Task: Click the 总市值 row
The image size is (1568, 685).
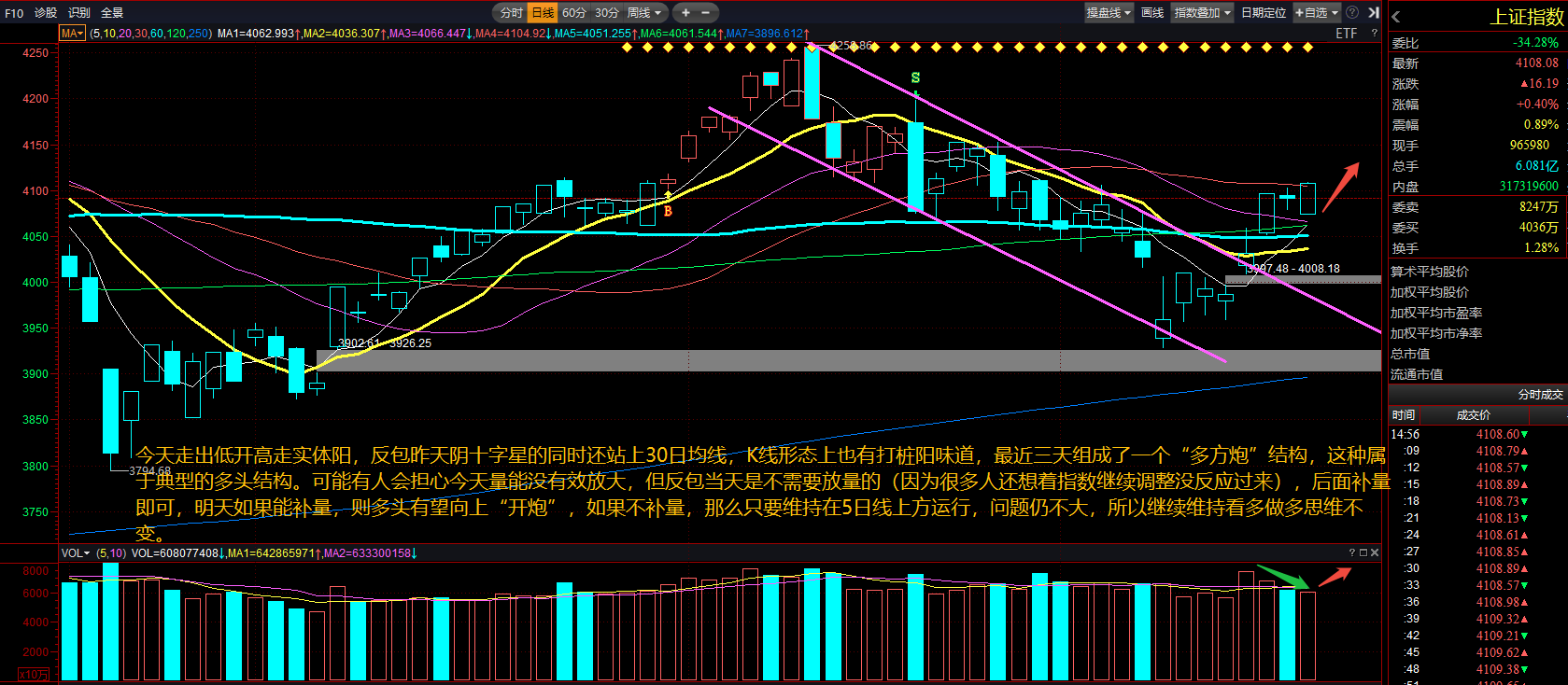Action: click(x=1477, y=354)
